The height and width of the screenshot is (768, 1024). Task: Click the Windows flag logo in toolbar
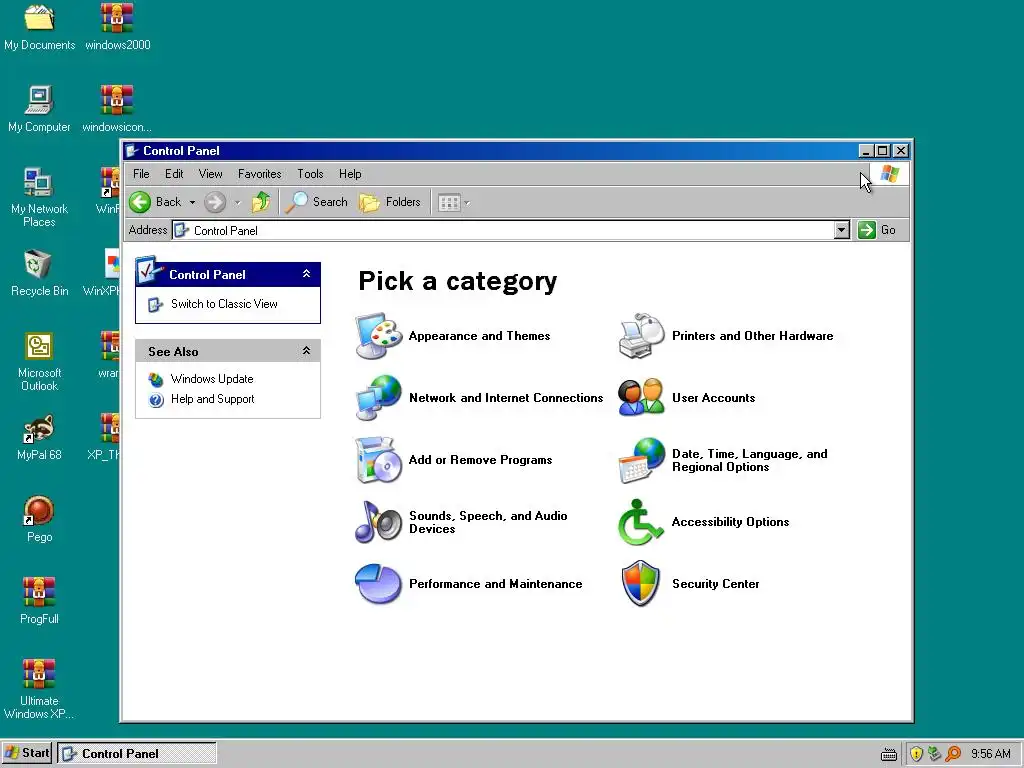889,174
